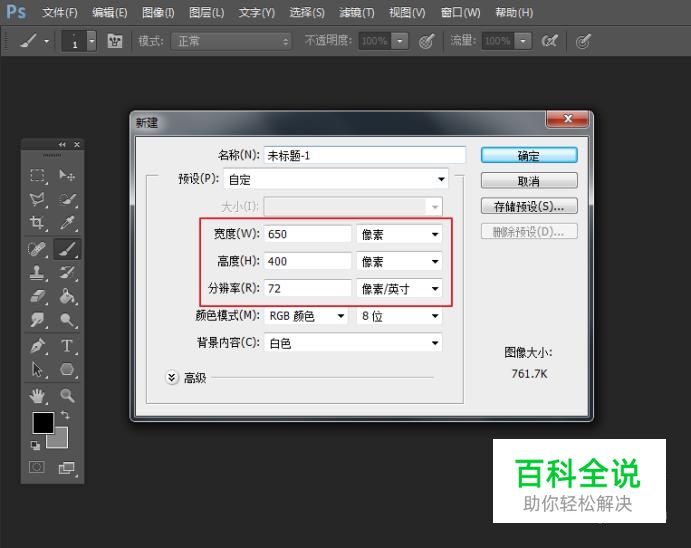Viewport: 691px width, 548px height.
Task: Open the flow slider dropdown
Action: pos(523,41)
